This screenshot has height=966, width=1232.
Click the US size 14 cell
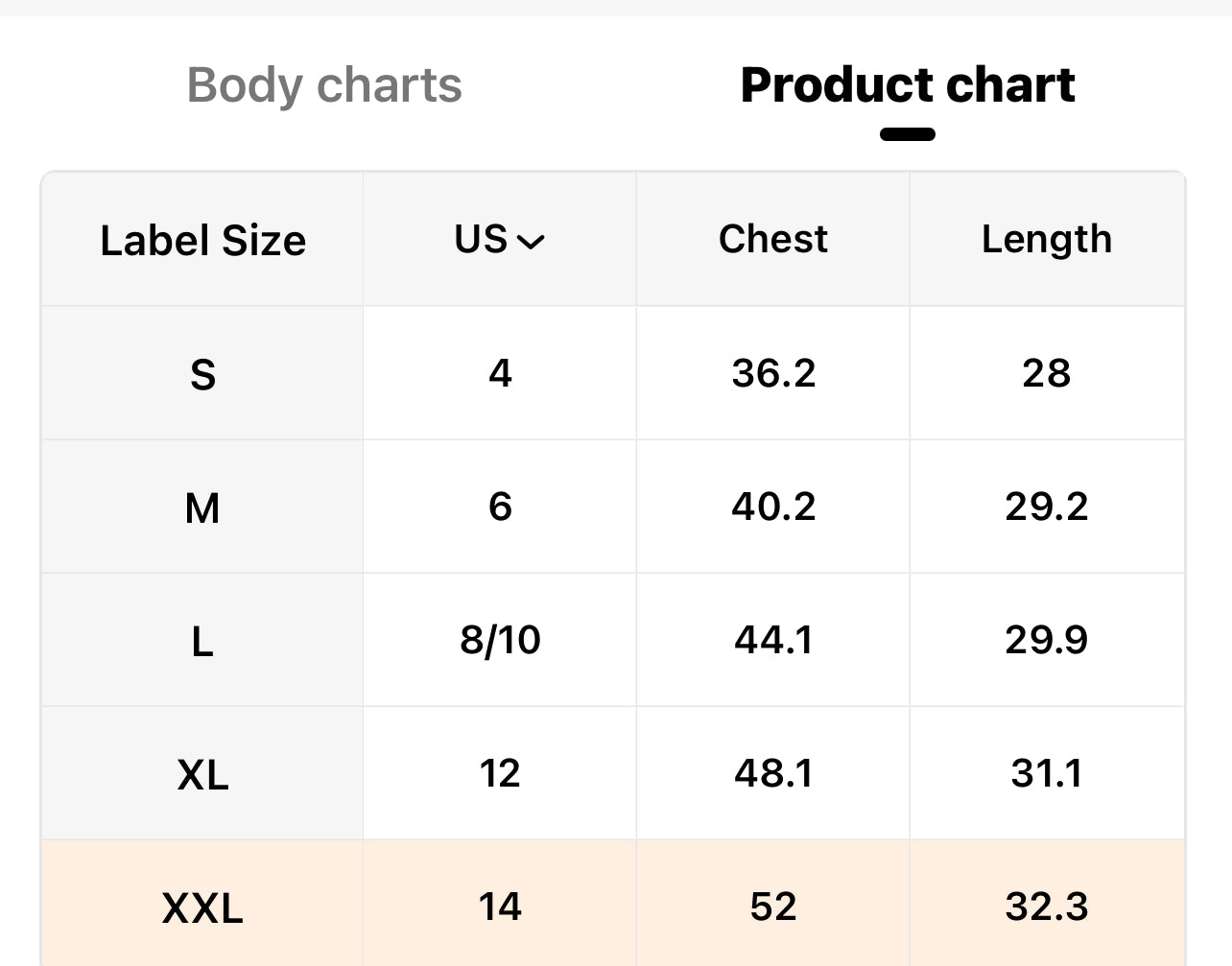500,907
